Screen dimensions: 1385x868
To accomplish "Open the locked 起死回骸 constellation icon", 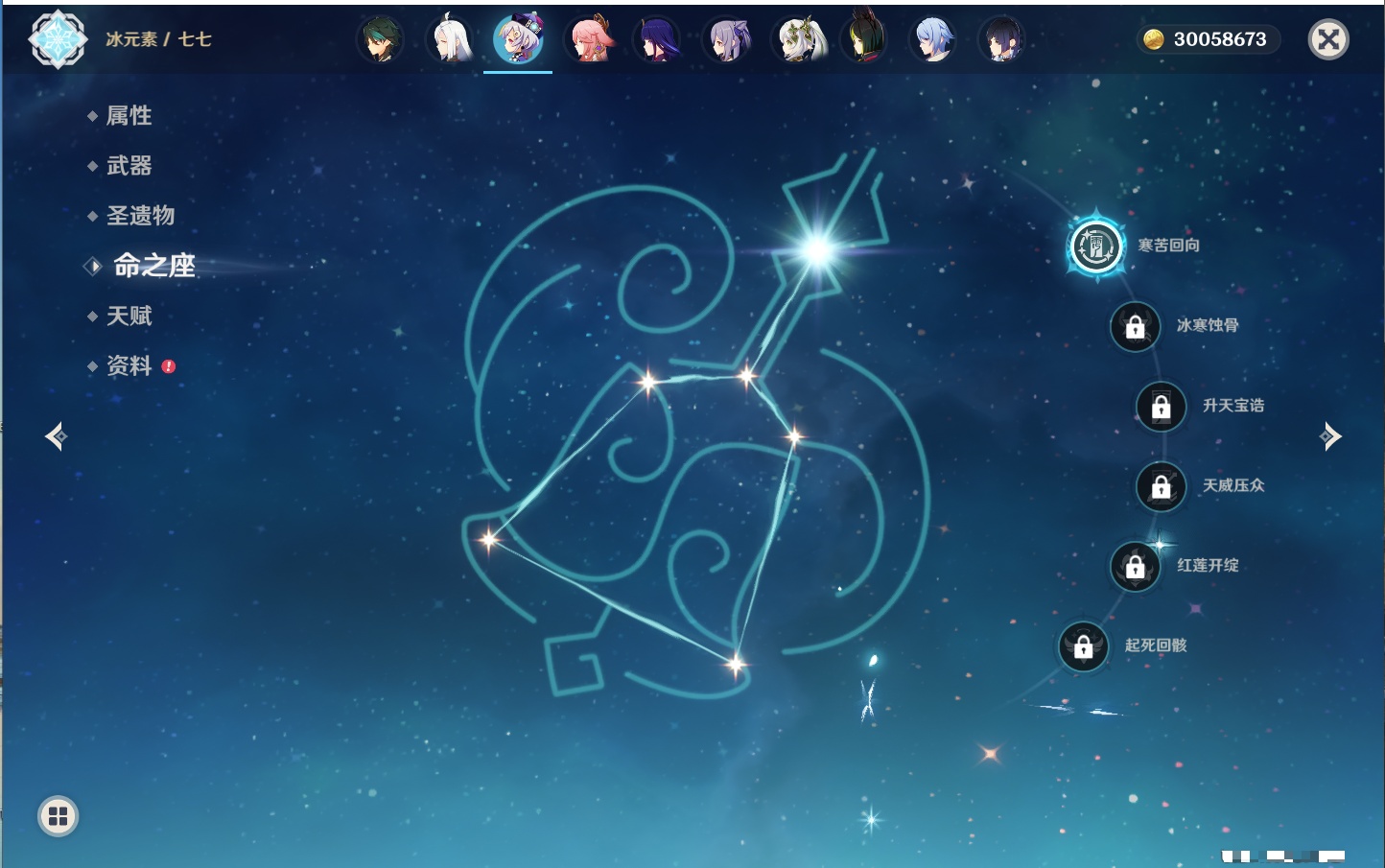I will click(1084, 647).
